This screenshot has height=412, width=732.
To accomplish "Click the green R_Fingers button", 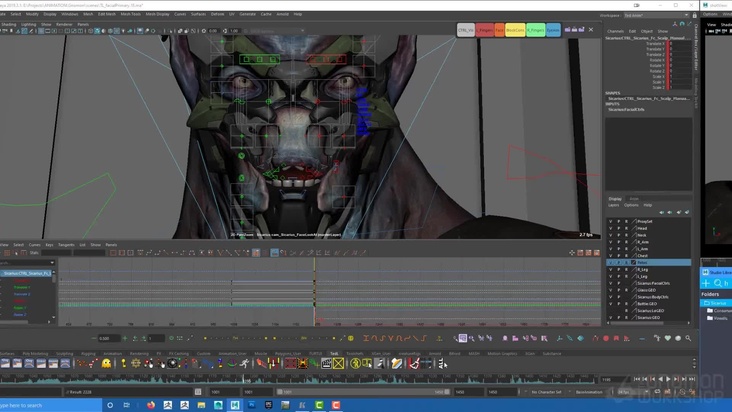I will point(535,30).
